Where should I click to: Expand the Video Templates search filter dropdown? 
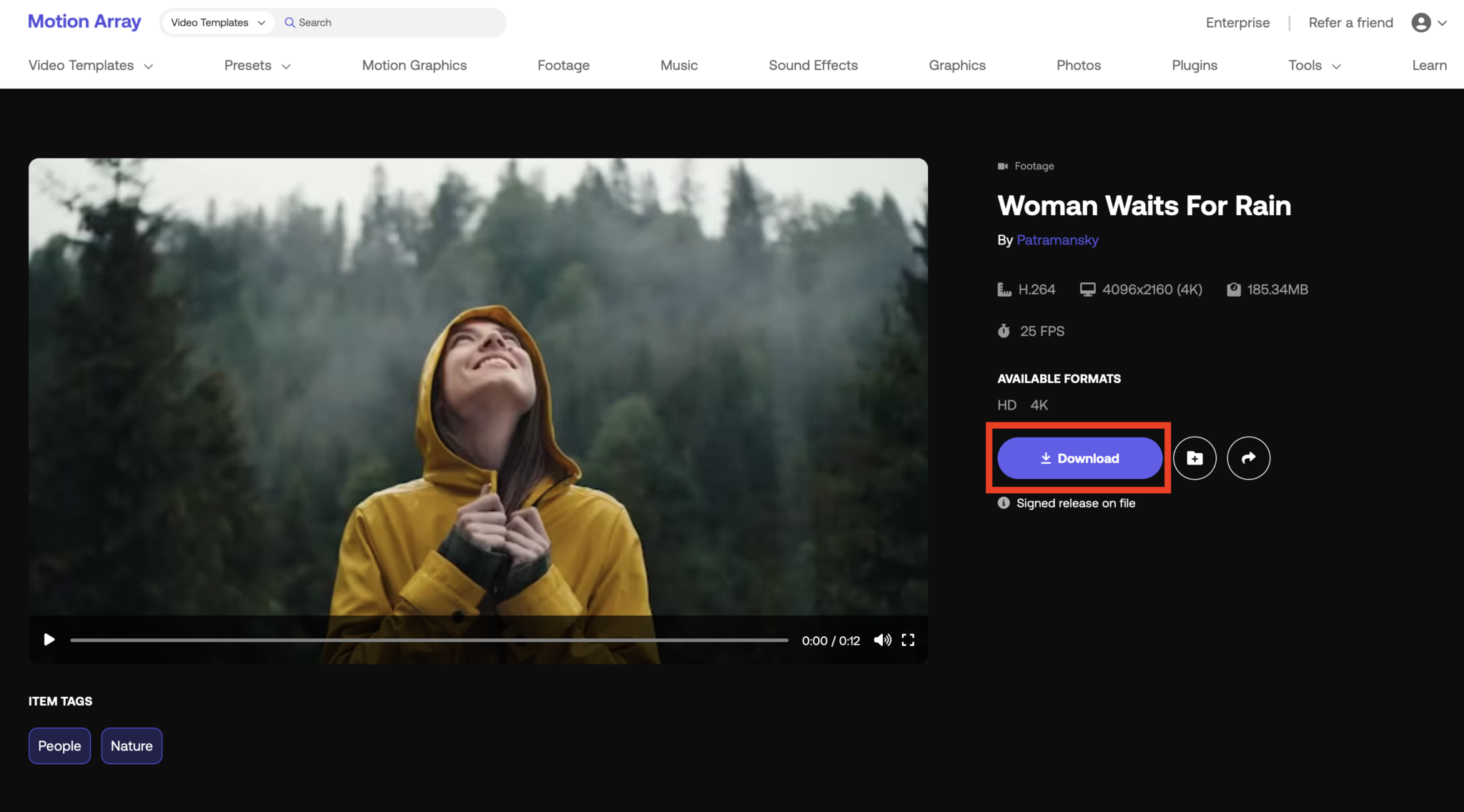[217, 23]
